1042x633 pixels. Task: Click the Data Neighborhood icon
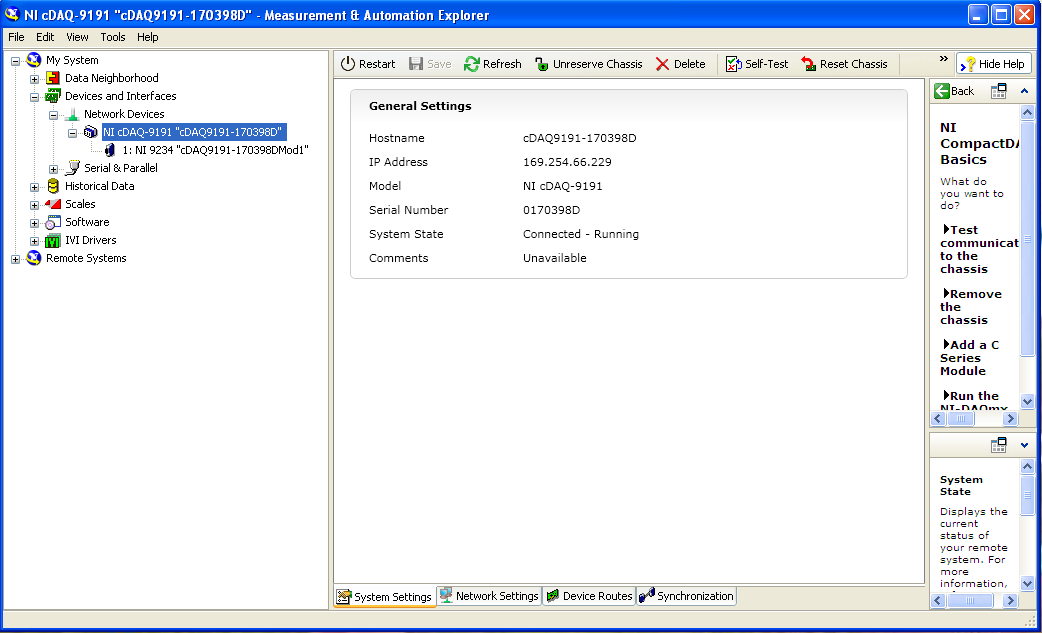[x=53, y=78]
